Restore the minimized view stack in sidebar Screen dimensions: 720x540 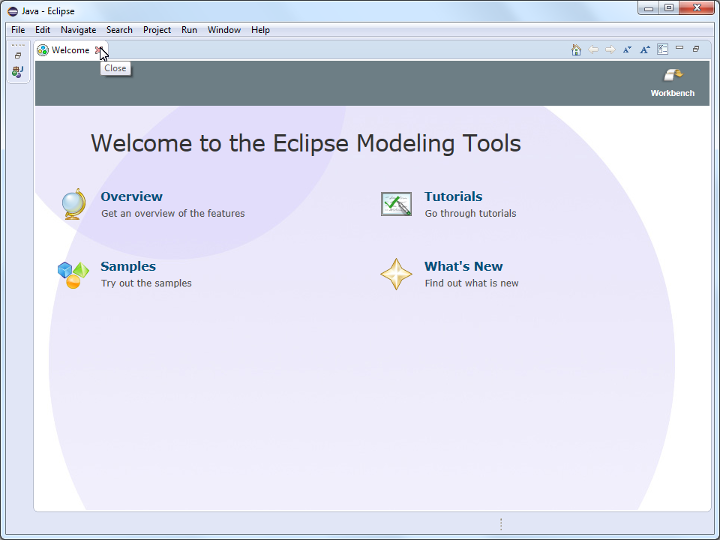[x=18, y=56]
